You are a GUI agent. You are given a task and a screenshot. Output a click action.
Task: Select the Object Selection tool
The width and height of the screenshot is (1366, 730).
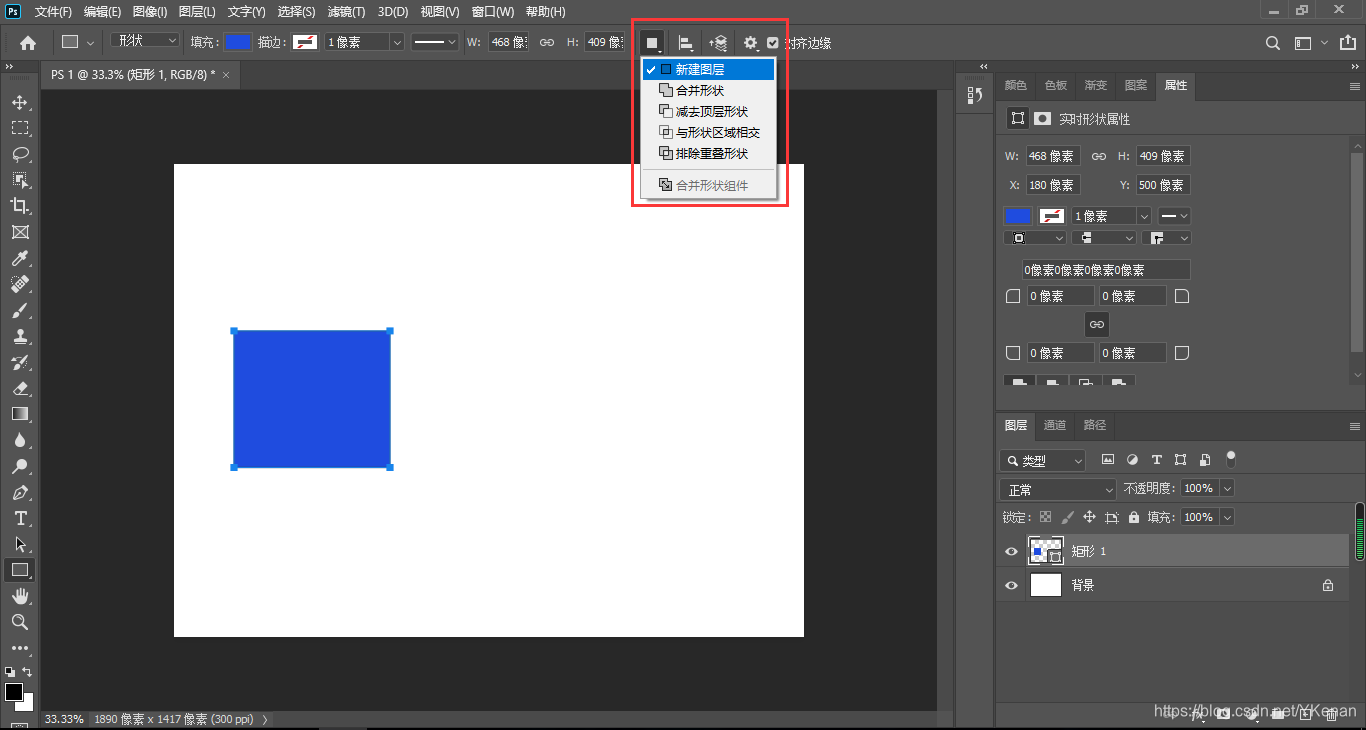[x=19, y=180]
